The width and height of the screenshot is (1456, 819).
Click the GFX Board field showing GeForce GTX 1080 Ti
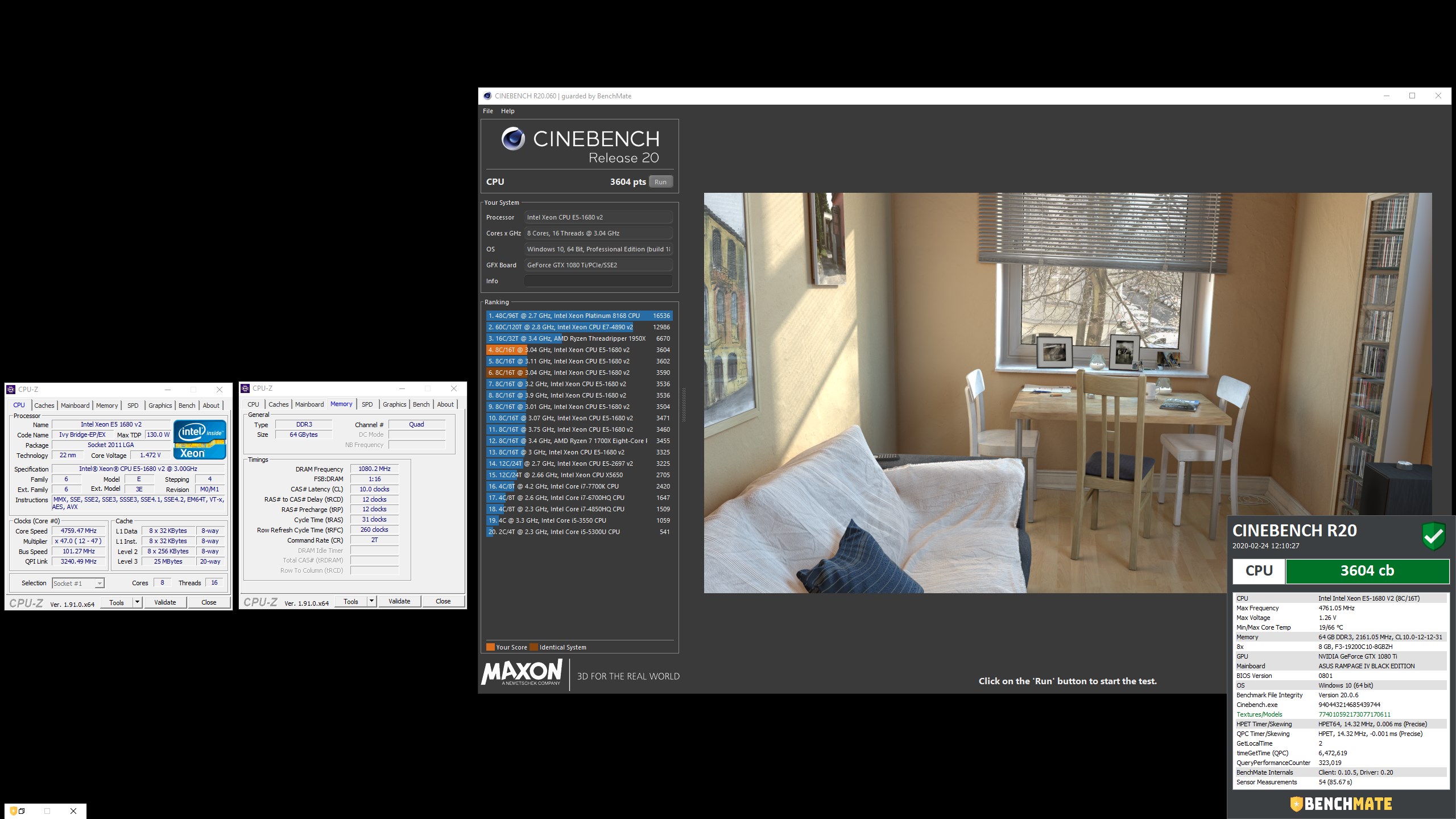598,265
